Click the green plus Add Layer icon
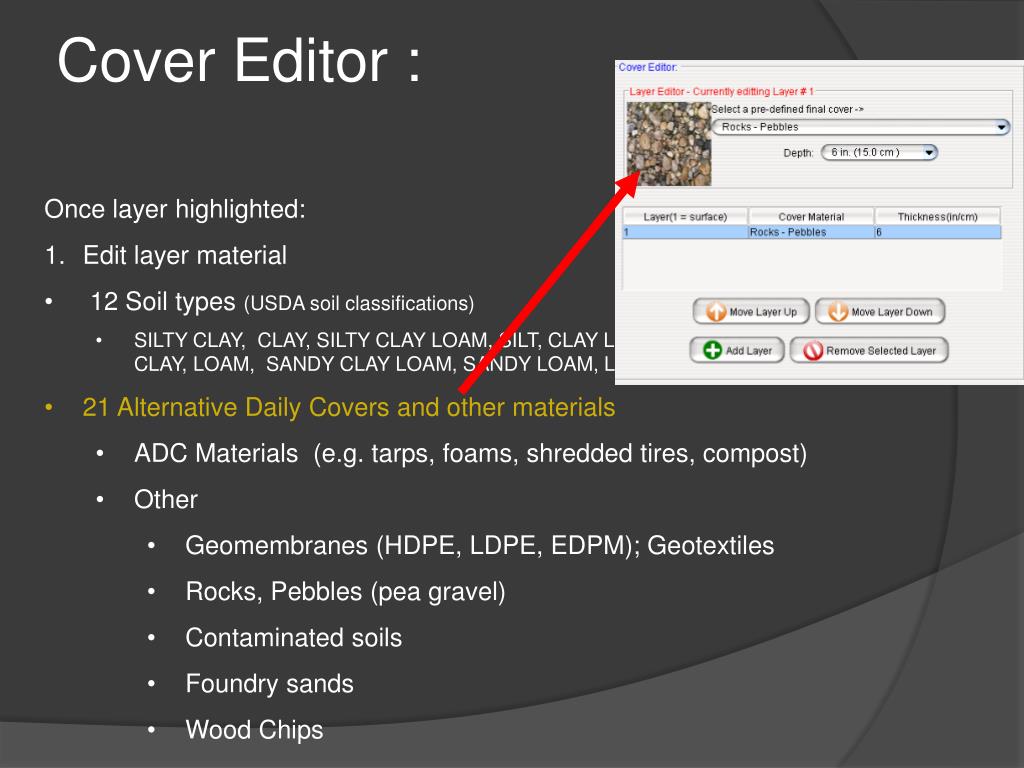The image size is (1024, 768). [712, 350]
